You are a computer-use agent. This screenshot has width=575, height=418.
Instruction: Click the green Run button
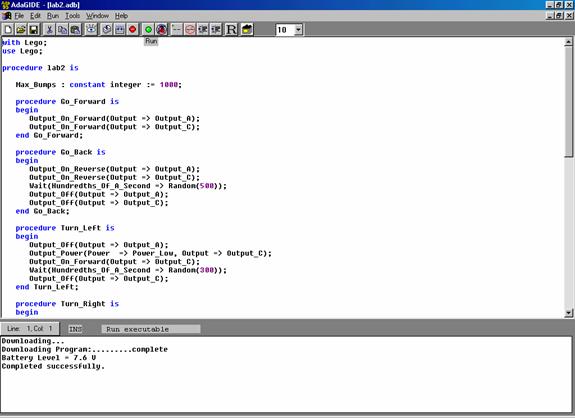point(149,29)
